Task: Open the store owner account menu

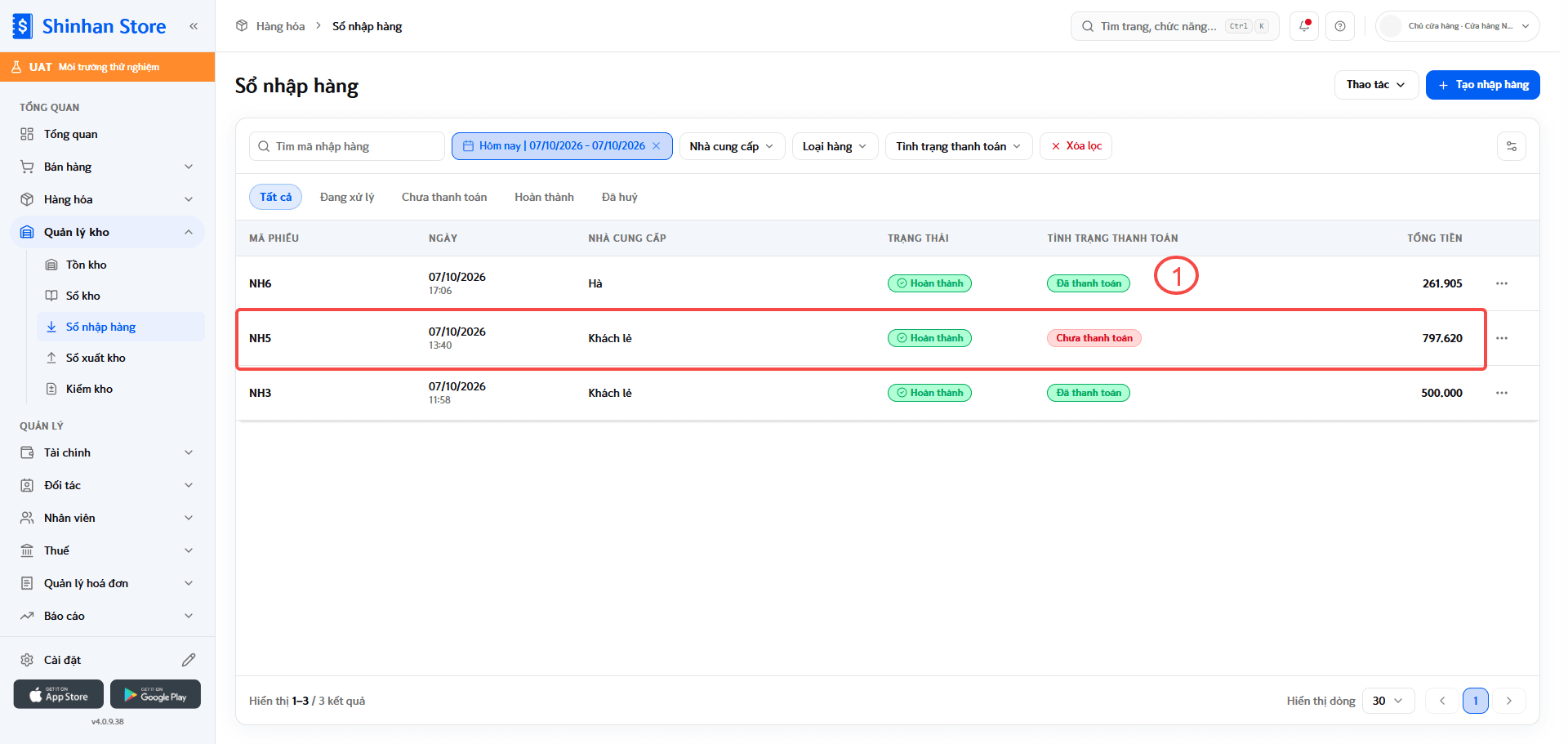Action: coord(1458,26)
